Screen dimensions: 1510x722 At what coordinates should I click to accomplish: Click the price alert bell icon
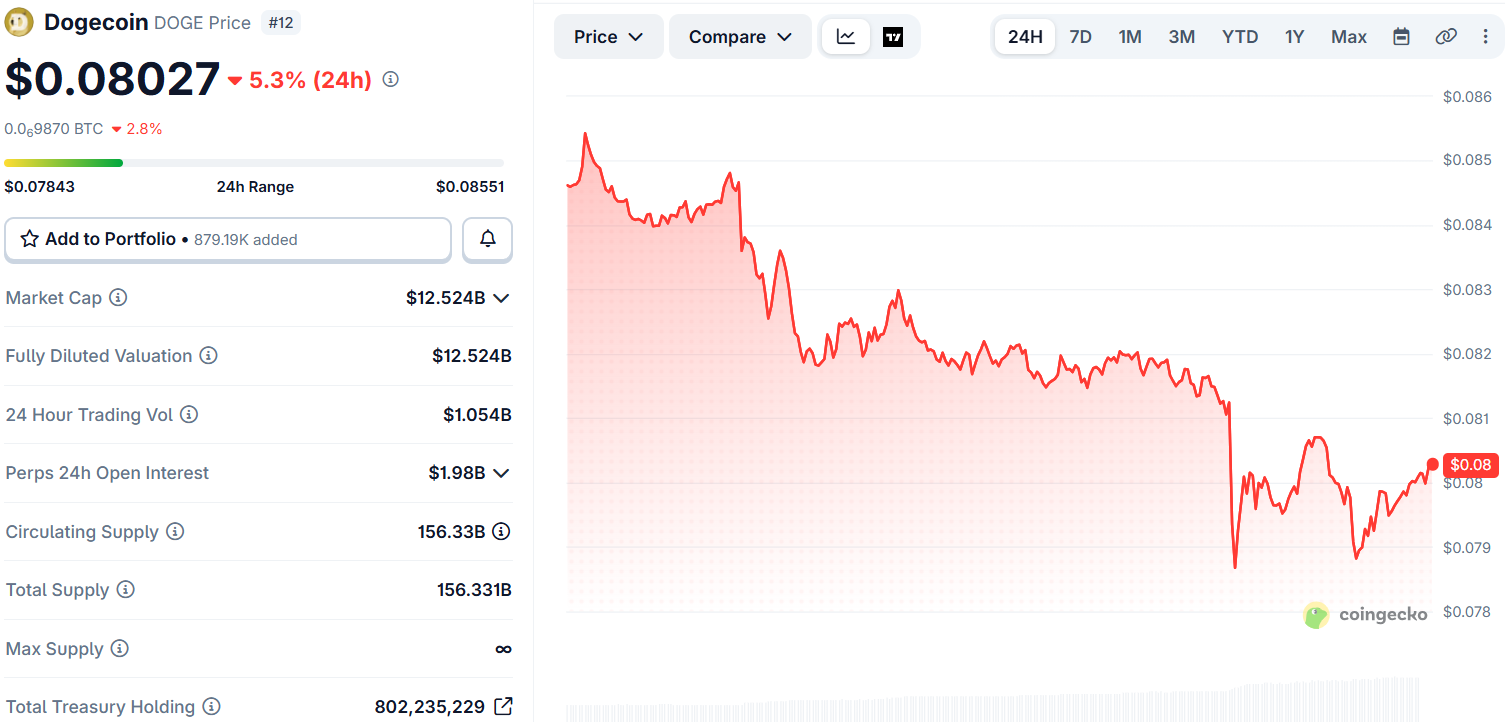488,239
